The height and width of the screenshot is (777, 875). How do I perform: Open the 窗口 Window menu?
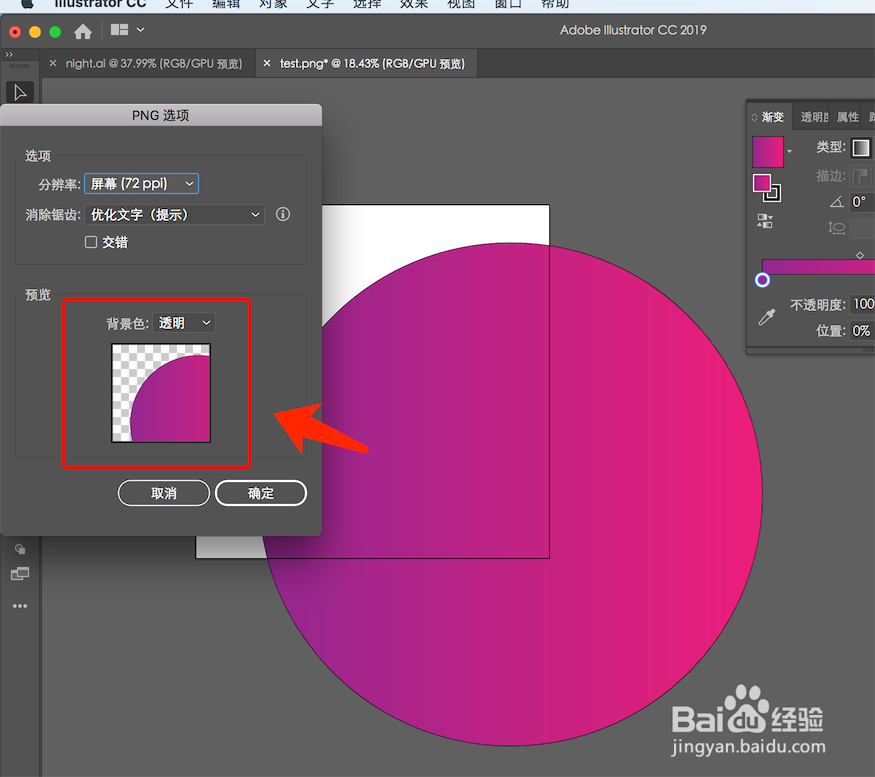click(508, 4)
